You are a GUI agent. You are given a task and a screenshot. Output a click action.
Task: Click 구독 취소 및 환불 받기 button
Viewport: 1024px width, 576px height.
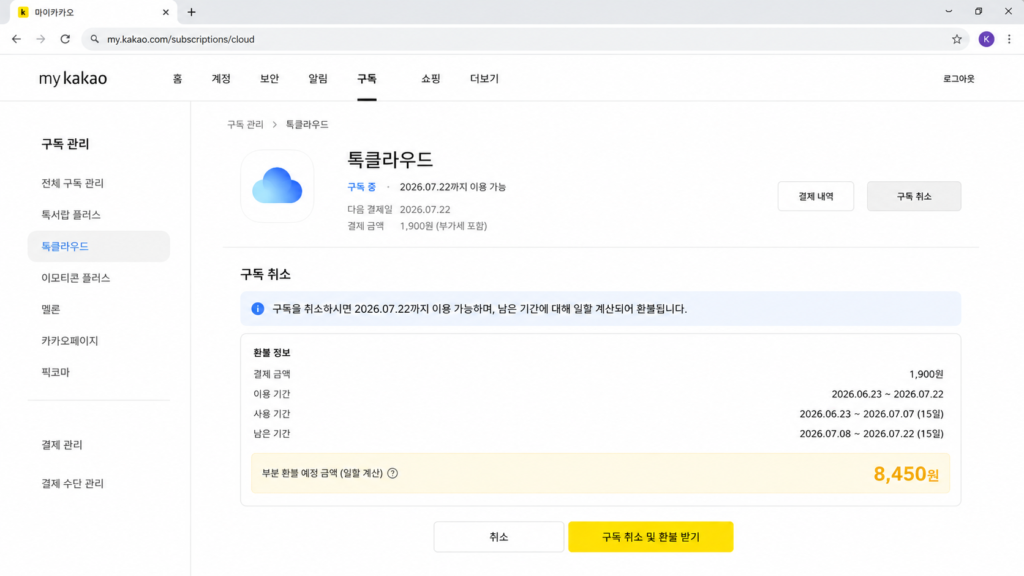[650, 537]
